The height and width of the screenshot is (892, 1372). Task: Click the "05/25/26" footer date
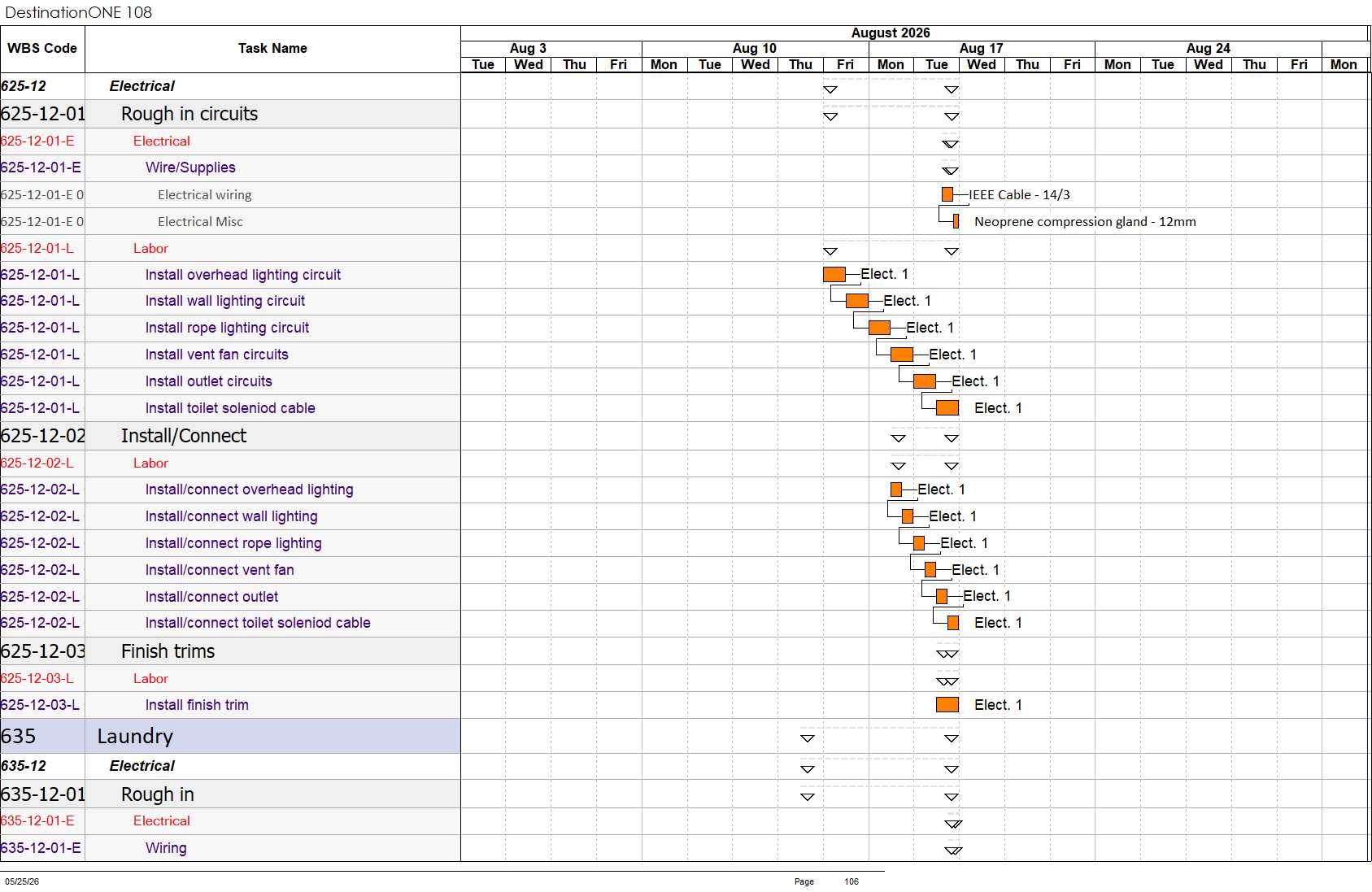tap(22, 881)
